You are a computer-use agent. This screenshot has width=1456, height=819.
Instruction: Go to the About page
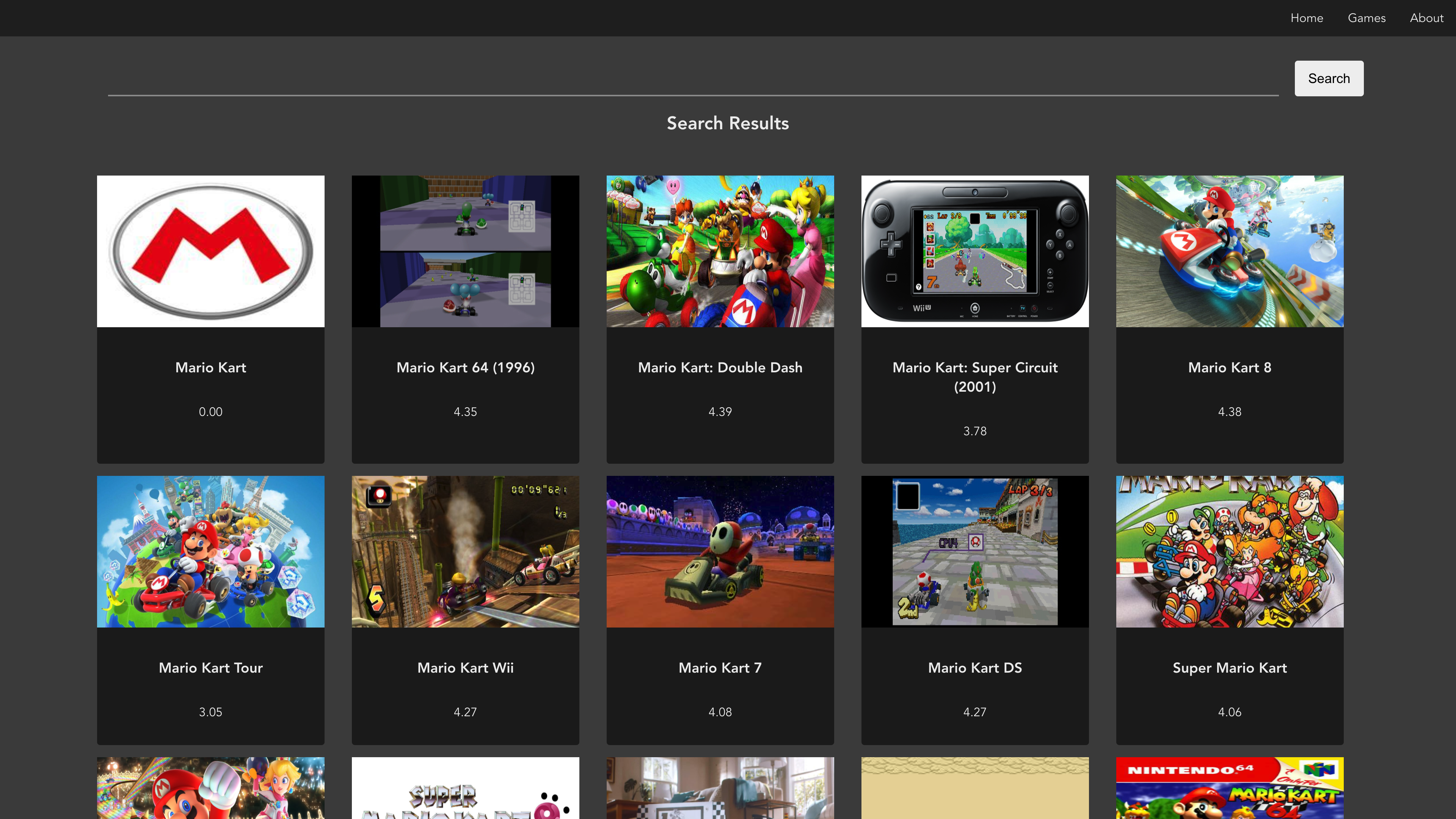pos(1426,18)
